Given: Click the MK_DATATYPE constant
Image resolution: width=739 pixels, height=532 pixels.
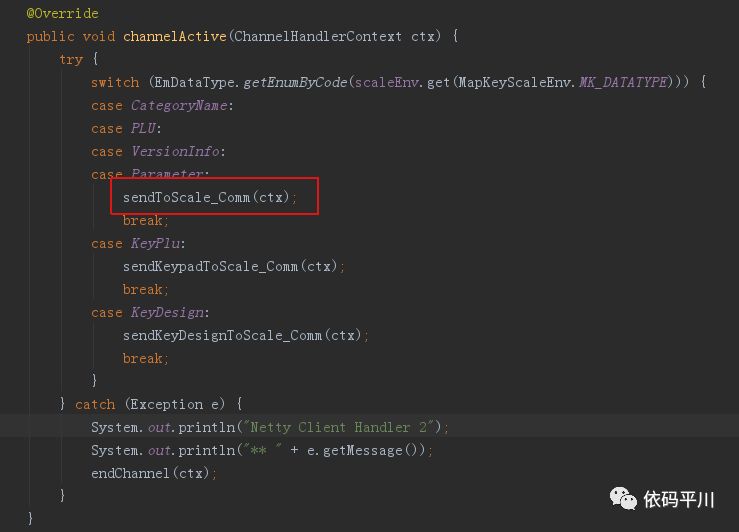Looking at the screenshot, I should pyautogui.click(x=623, y=82).
